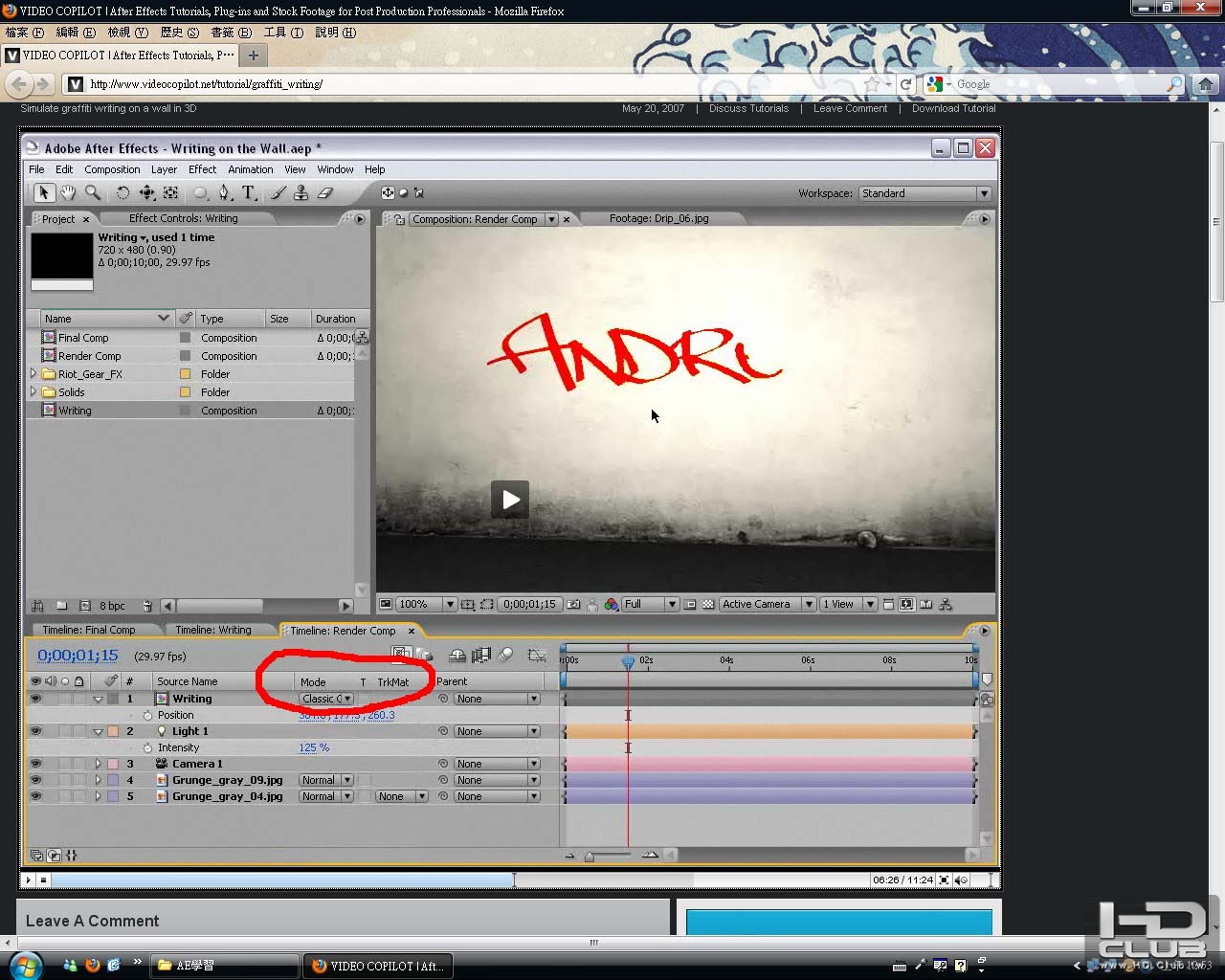This screenshot has width=1225, height=980.
Task: Expand the Solids folder
Action: [x=33, y=391]
